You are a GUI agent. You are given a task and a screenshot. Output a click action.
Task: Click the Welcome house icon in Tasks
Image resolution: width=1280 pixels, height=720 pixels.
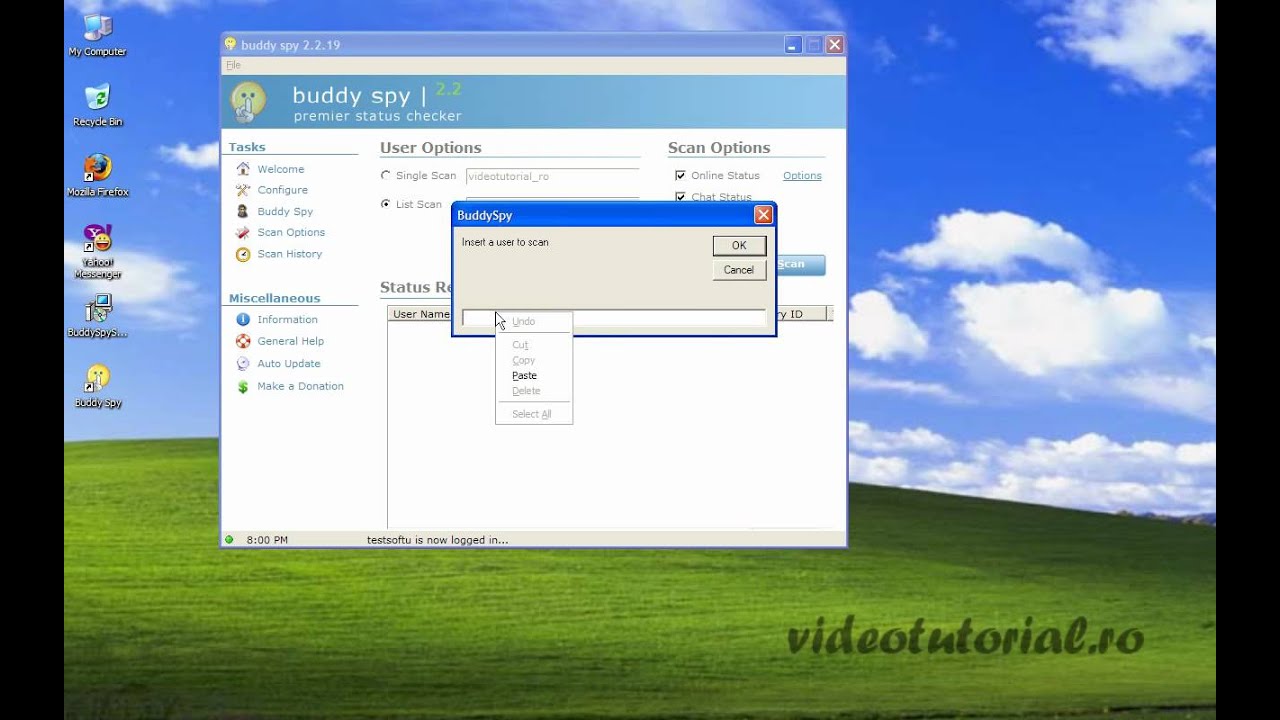(x=243, y=169)
